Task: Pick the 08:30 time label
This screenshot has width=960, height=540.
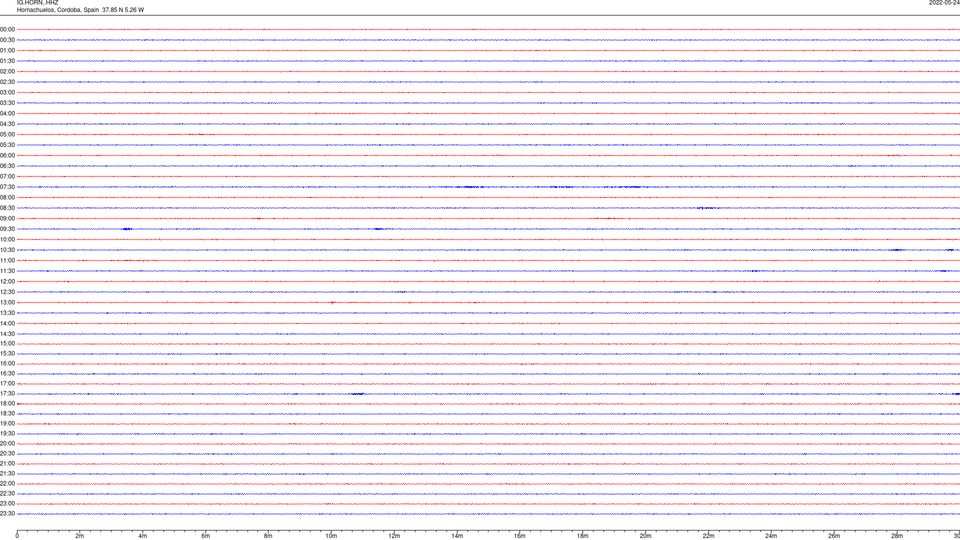Action: click(7, 208)
